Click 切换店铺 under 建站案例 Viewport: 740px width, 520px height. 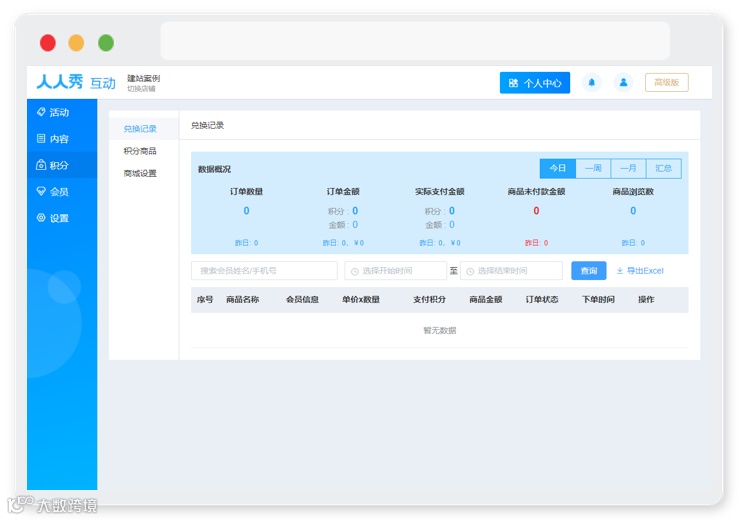click(141, 89)
